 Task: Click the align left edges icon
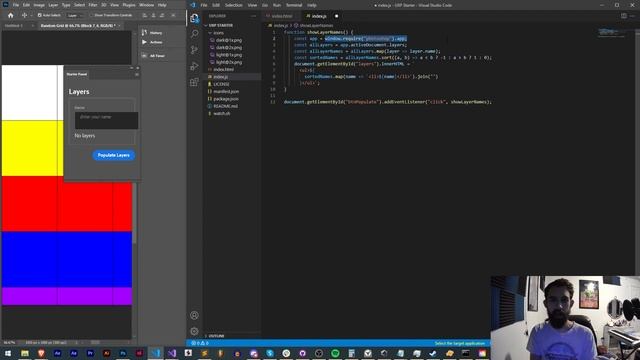[145, 15]
